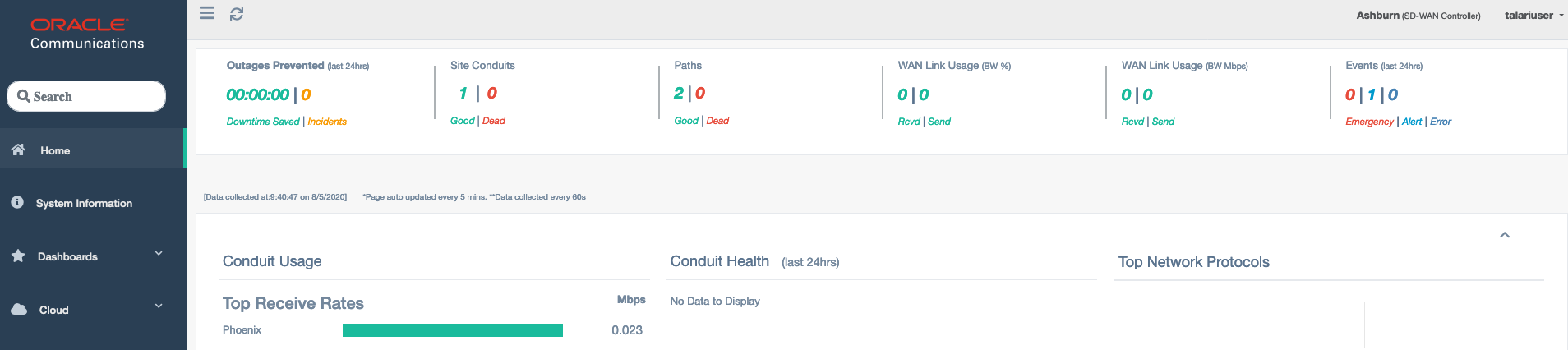The image size is (1568, 350).
Task: Expand the Dashboards submenu chevron
Action: point(159,253)
